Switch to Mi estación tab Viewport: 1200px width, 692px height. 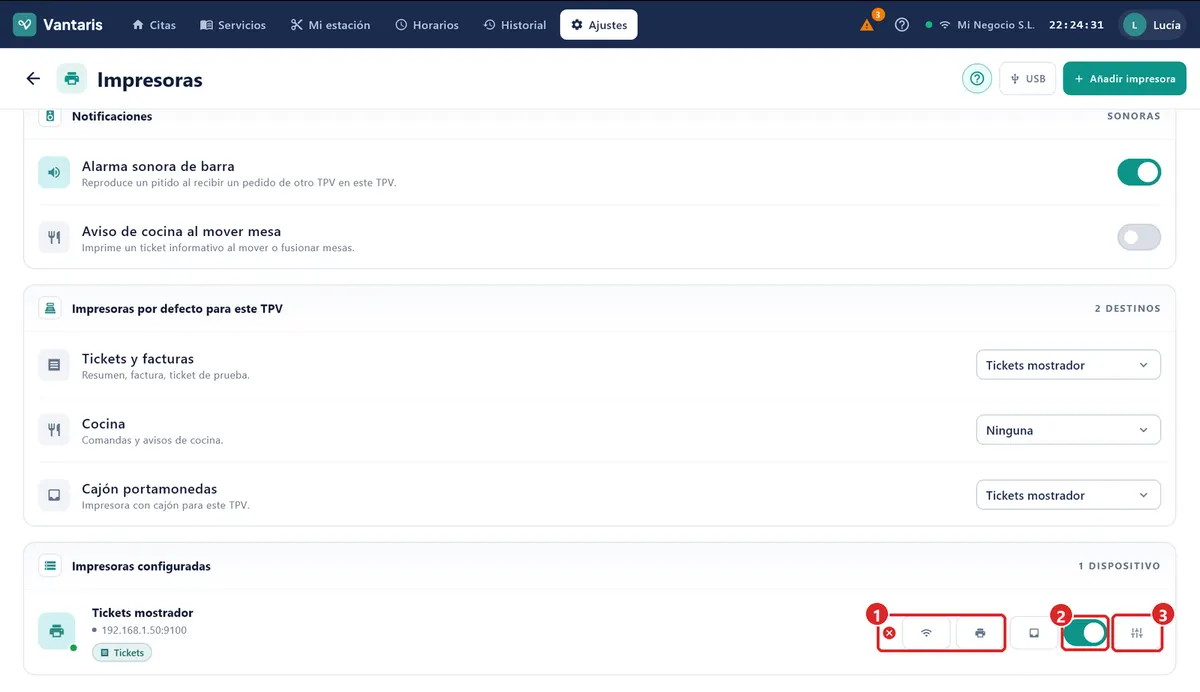330,25
